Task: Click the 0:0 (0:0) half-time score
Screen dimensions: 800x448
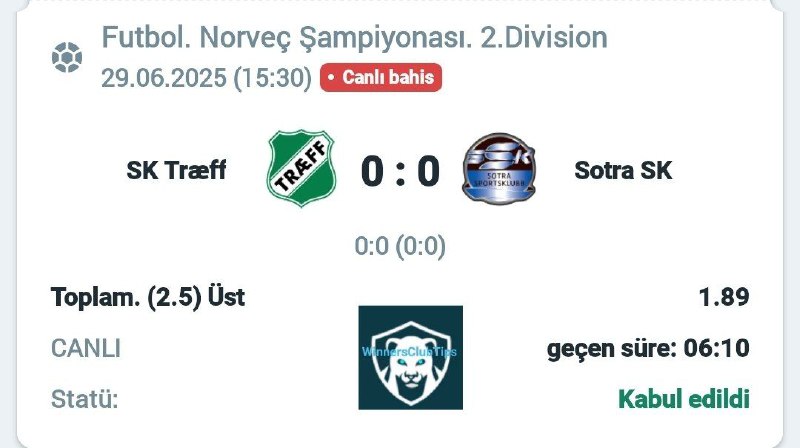Action: point(400,246)
